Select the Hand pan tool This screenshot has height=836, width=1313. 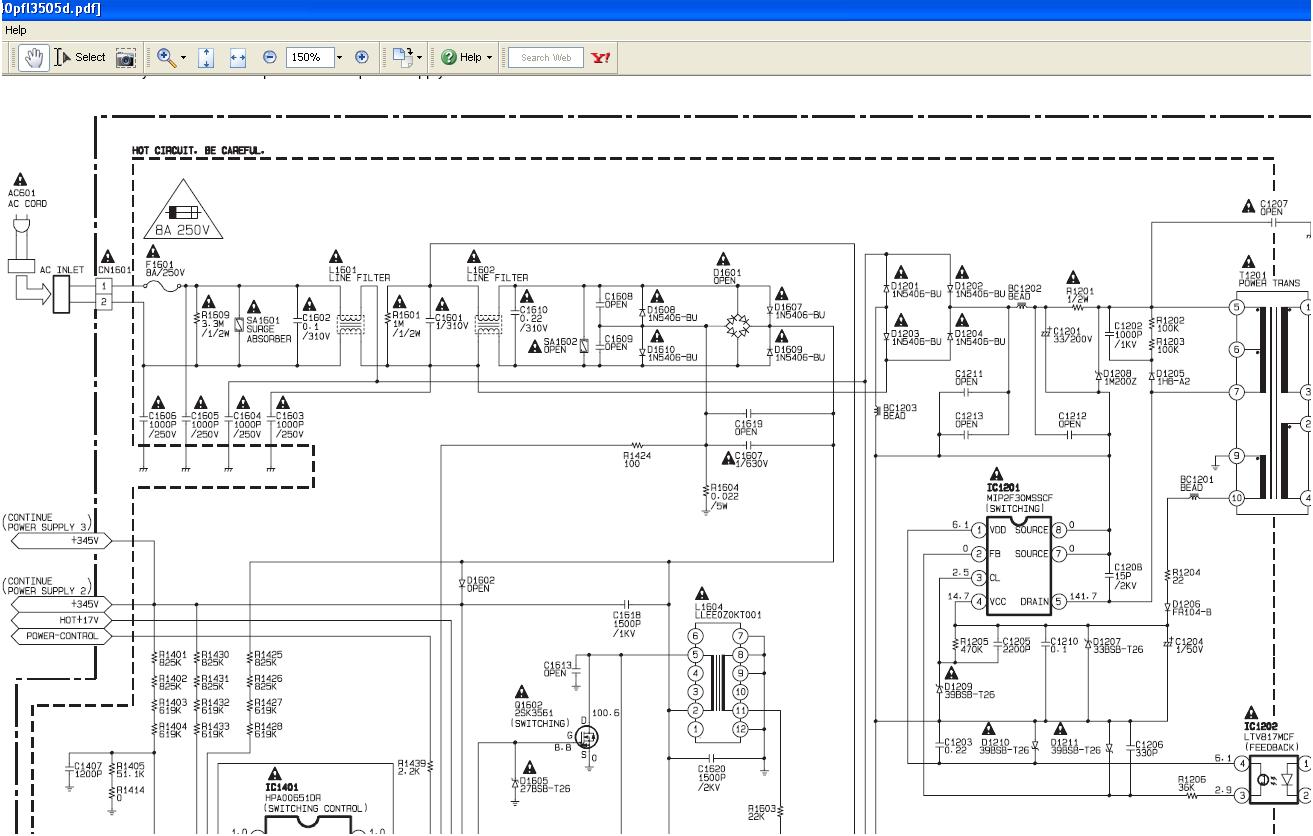pos(33,58)
